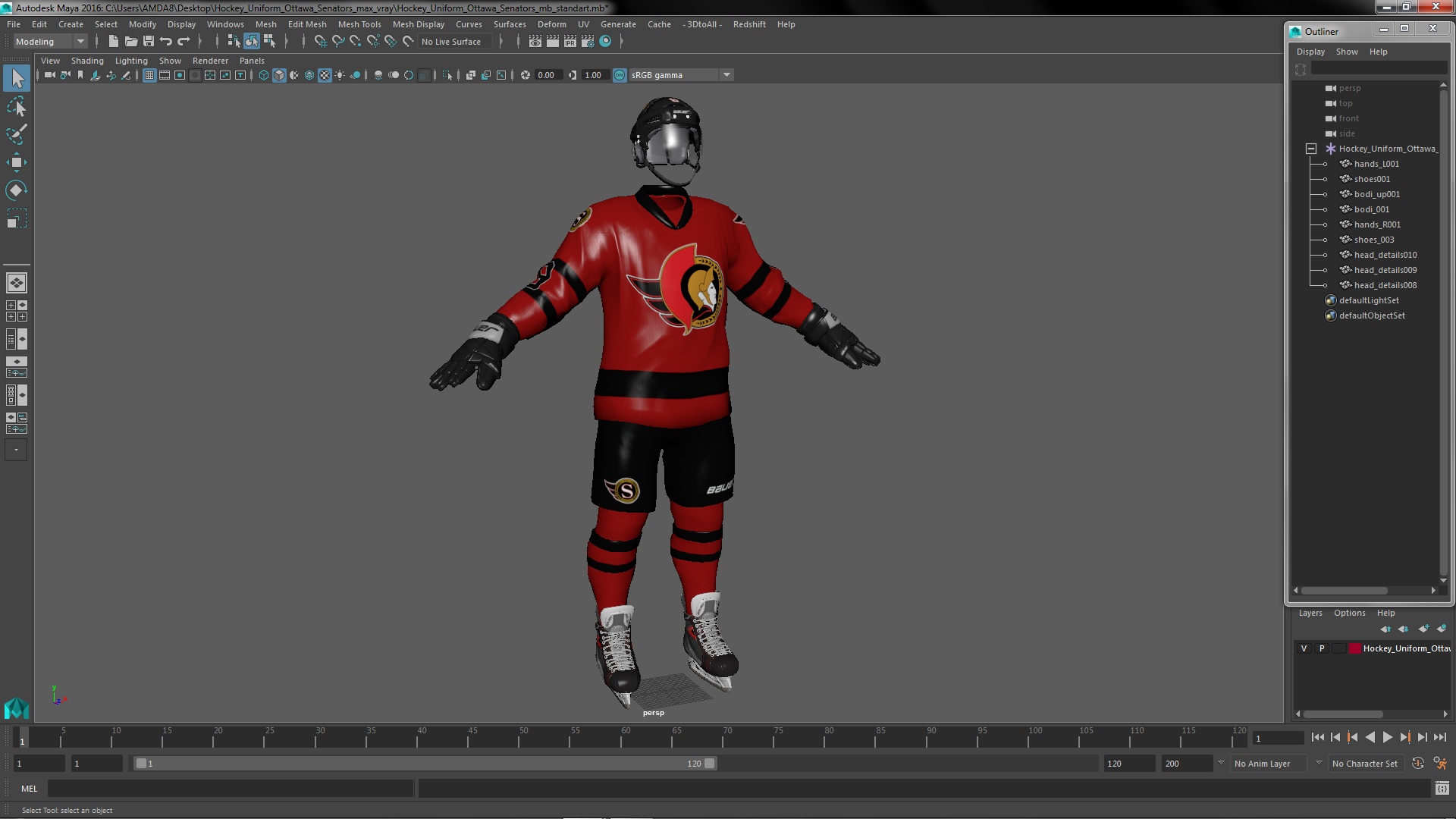Go to start of playback range

tap(1317, 737)
